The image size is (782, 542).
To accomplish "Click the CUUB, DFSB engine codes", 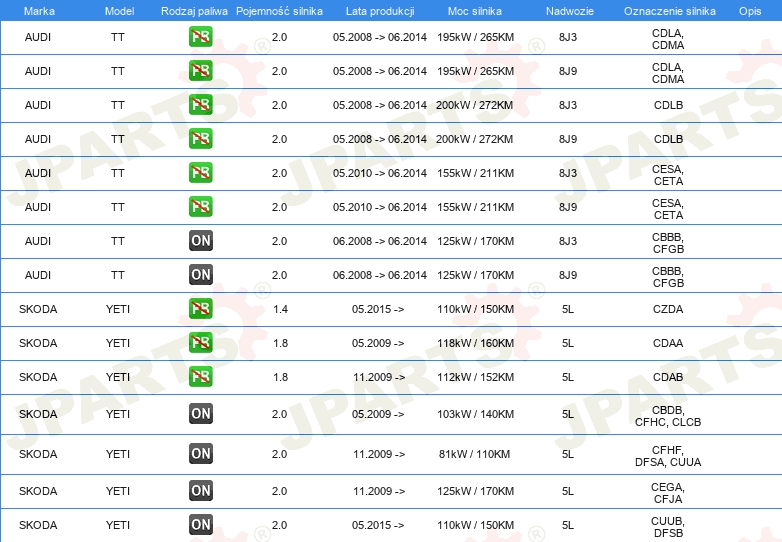I will pos(668,527).
